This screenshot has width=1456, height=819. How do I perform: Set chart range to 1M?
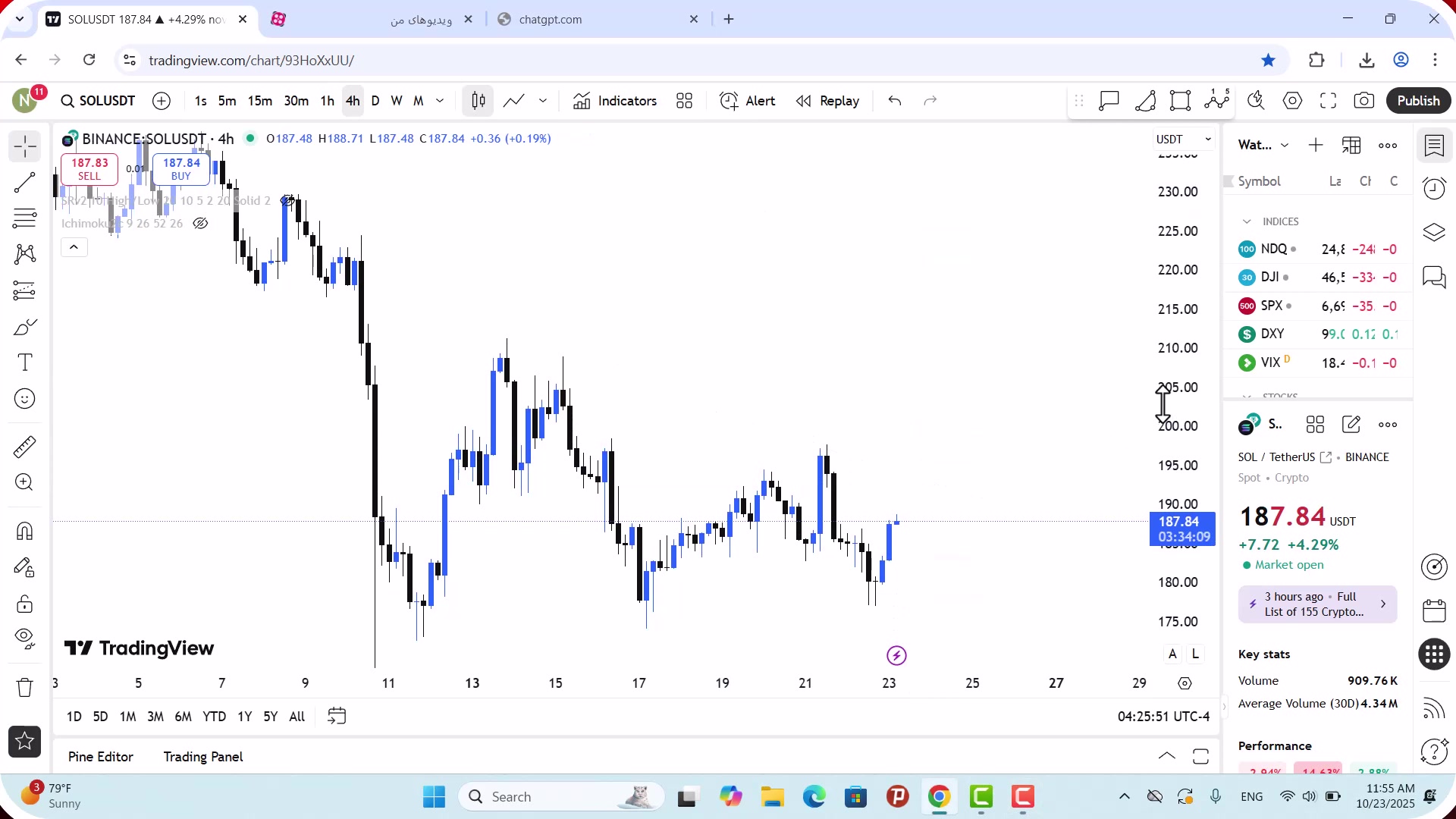pos(127,717)
